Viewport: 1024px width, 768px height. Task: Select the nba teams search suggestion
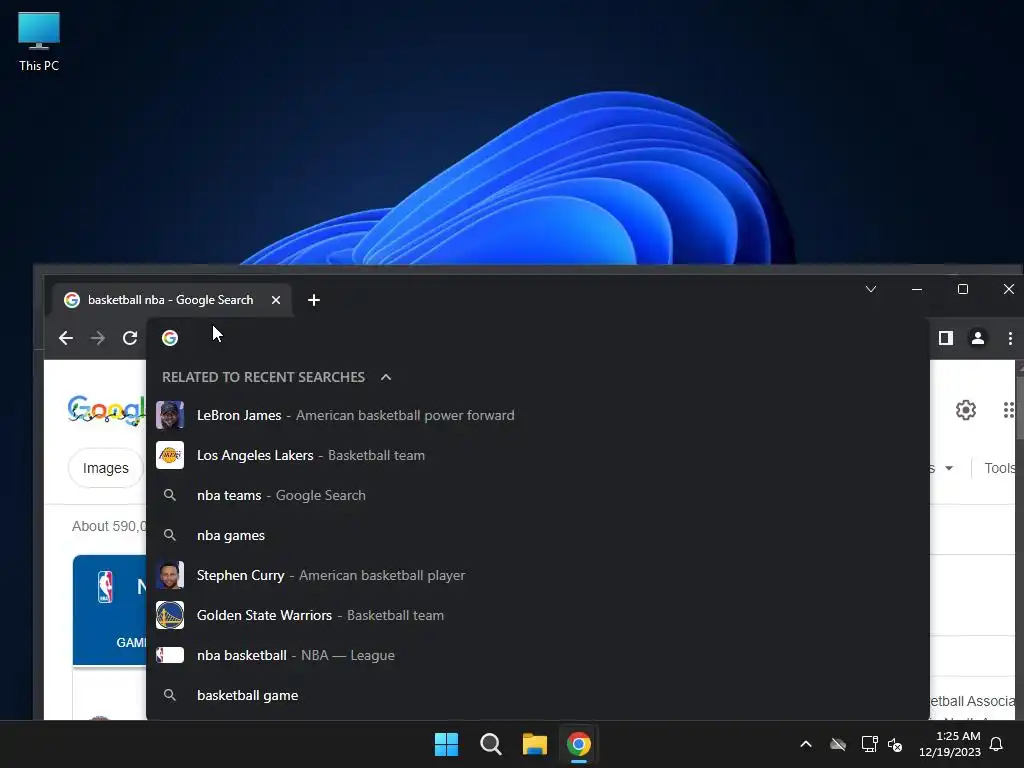537,495
